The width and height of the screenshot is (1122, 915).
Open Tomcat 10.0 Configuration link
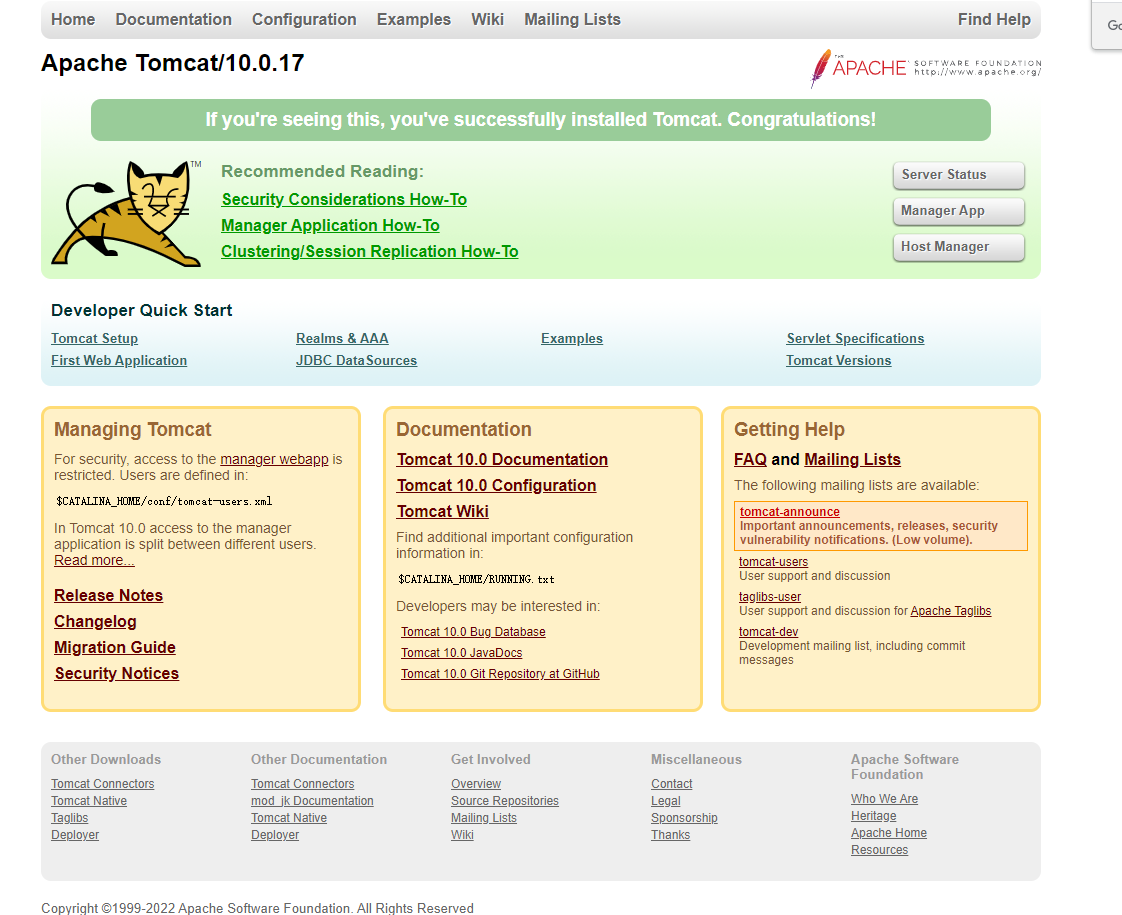497,486
